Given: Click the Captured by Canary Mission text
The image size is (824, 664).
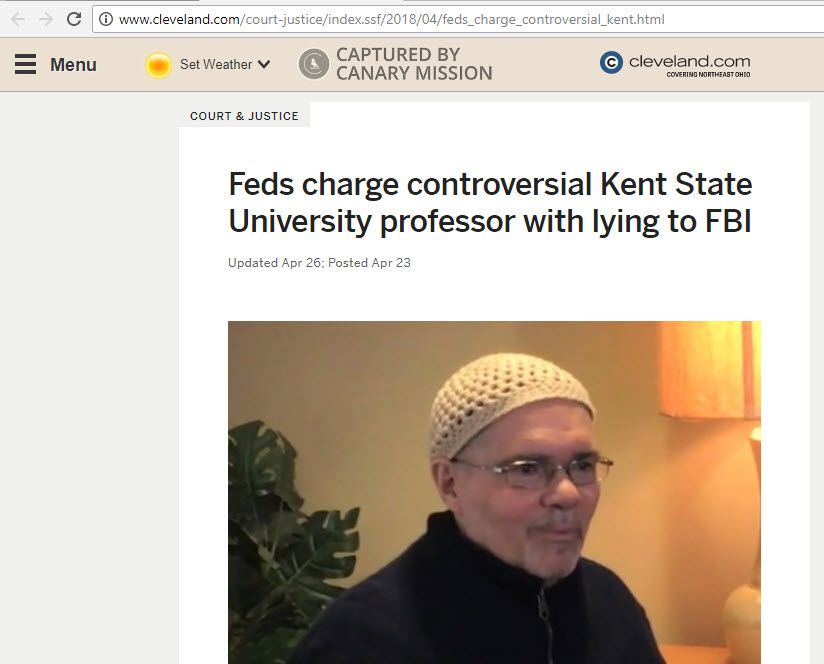Looking at the screenshot, I should [x=414, y=64].
